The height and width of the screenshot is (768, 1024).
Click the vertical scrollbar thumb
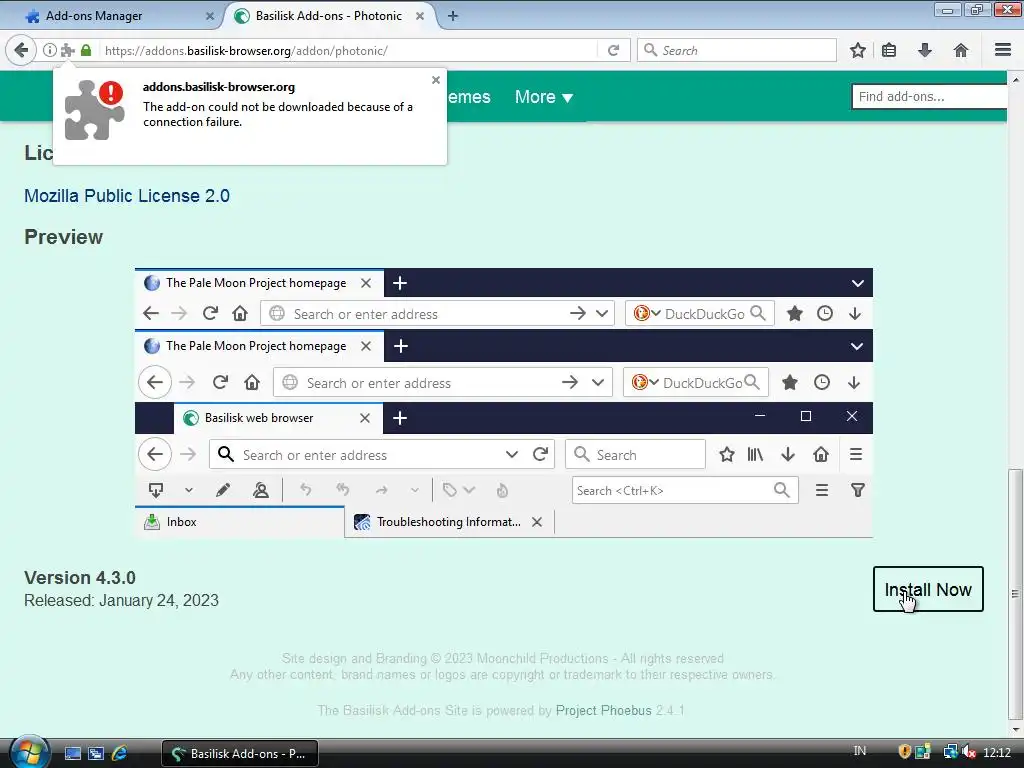pyautogui.click(x=1015, y=594)
